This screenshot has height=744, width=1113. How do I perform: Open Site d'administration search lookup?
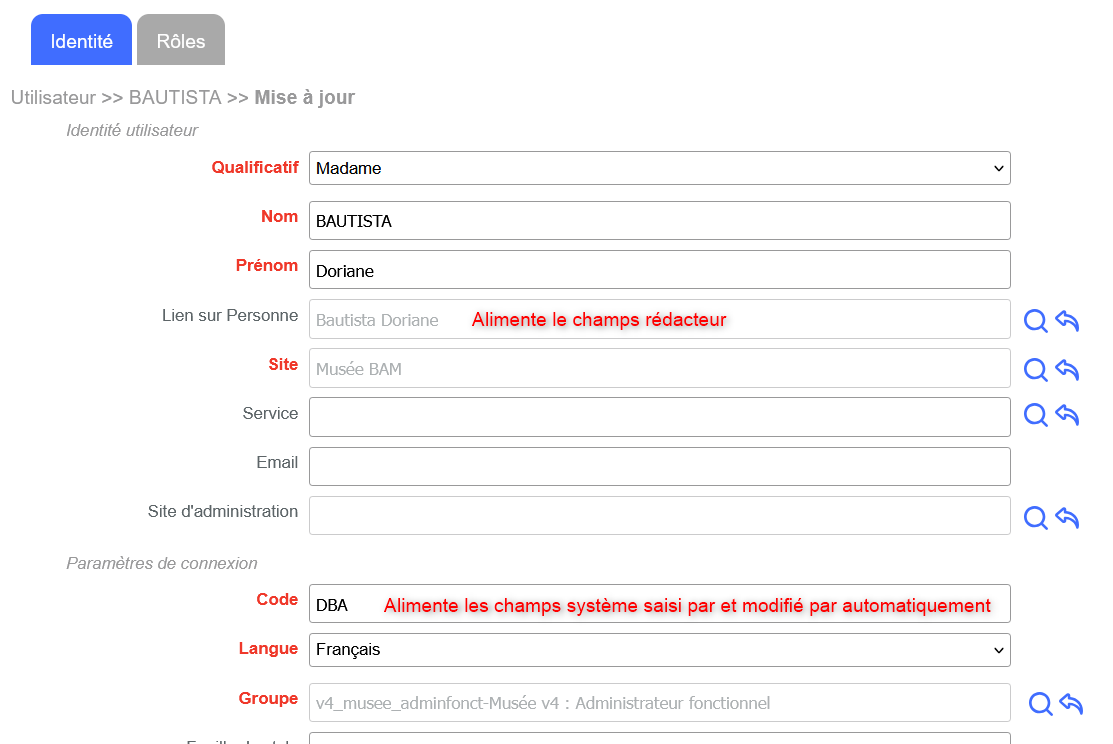click(x=1036, y=517)
